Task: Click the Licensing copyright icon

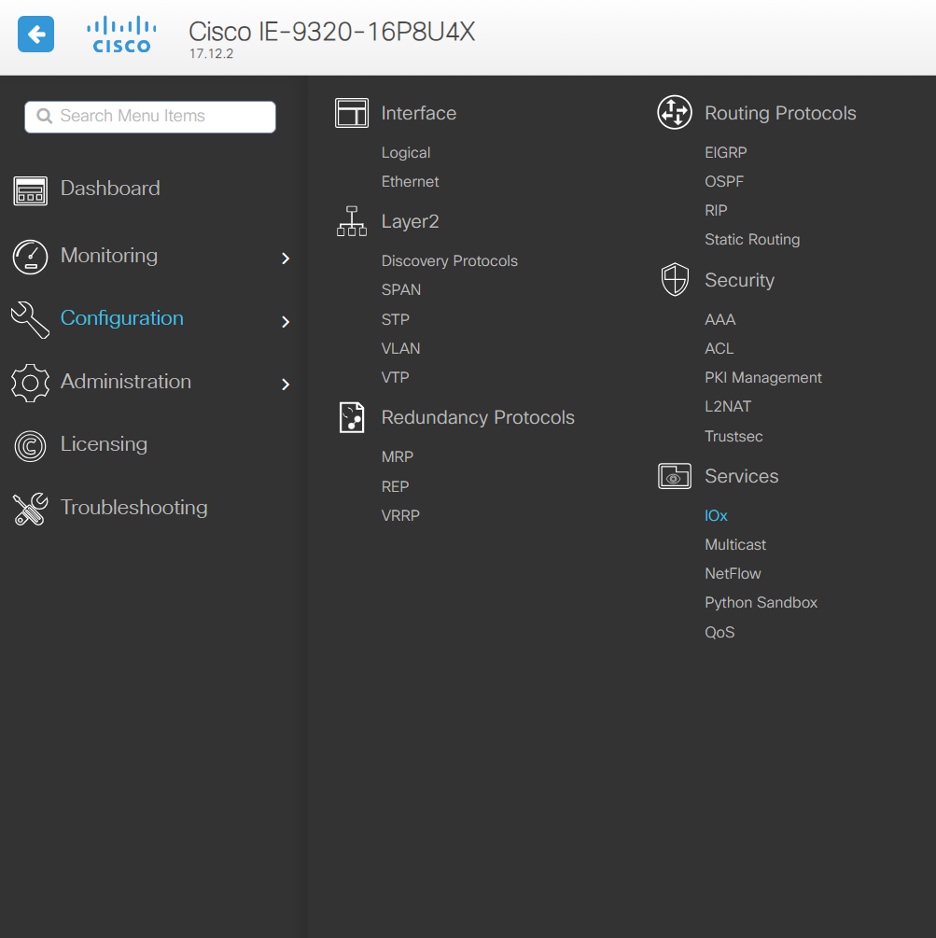Action: [30, 446]
